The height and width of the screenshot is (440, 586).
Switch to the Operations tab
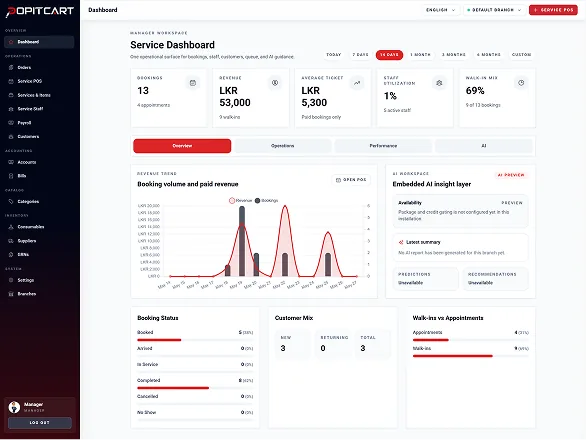point(283,146)
